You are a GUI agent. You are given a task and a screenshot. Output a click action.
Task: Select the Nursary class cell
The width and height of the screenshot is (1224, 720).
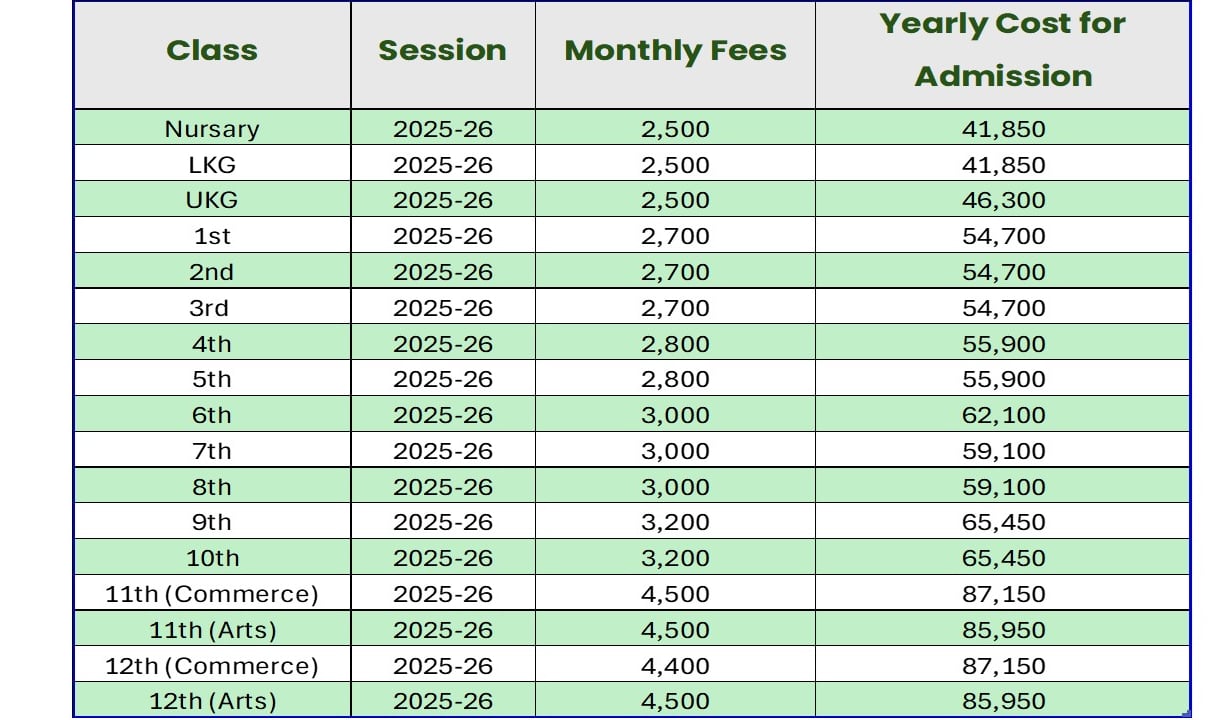point(212,129)
